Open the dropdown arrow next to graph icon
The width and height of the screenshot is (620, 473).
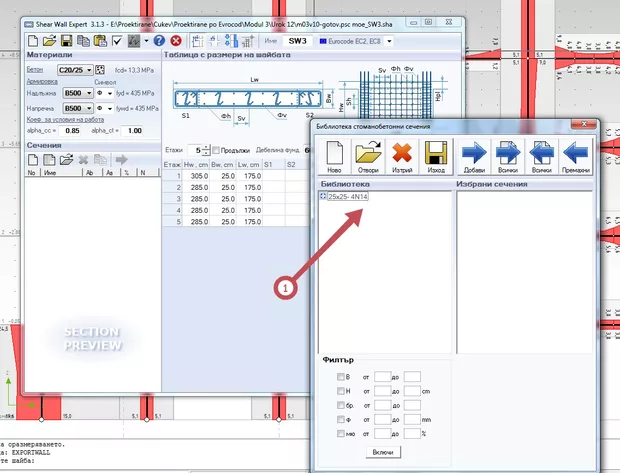[x=146, y=41]
